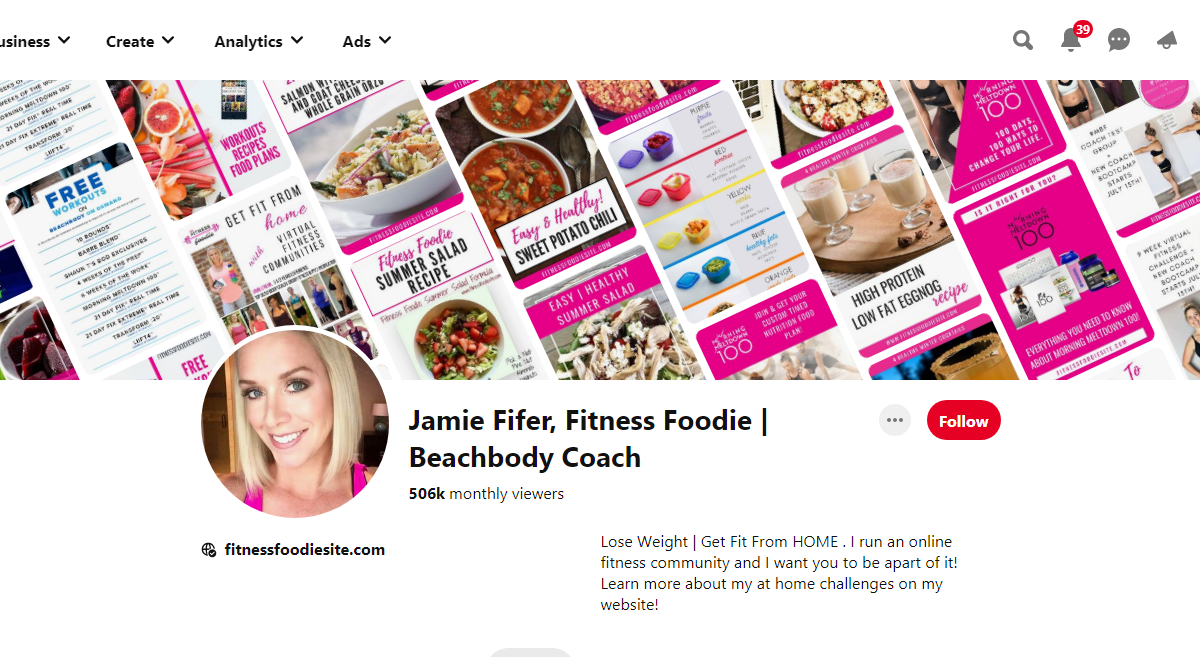Click Jamie Fifer's profile photo
Screen dimensions: 1200x657
click(x=297, y=422)
